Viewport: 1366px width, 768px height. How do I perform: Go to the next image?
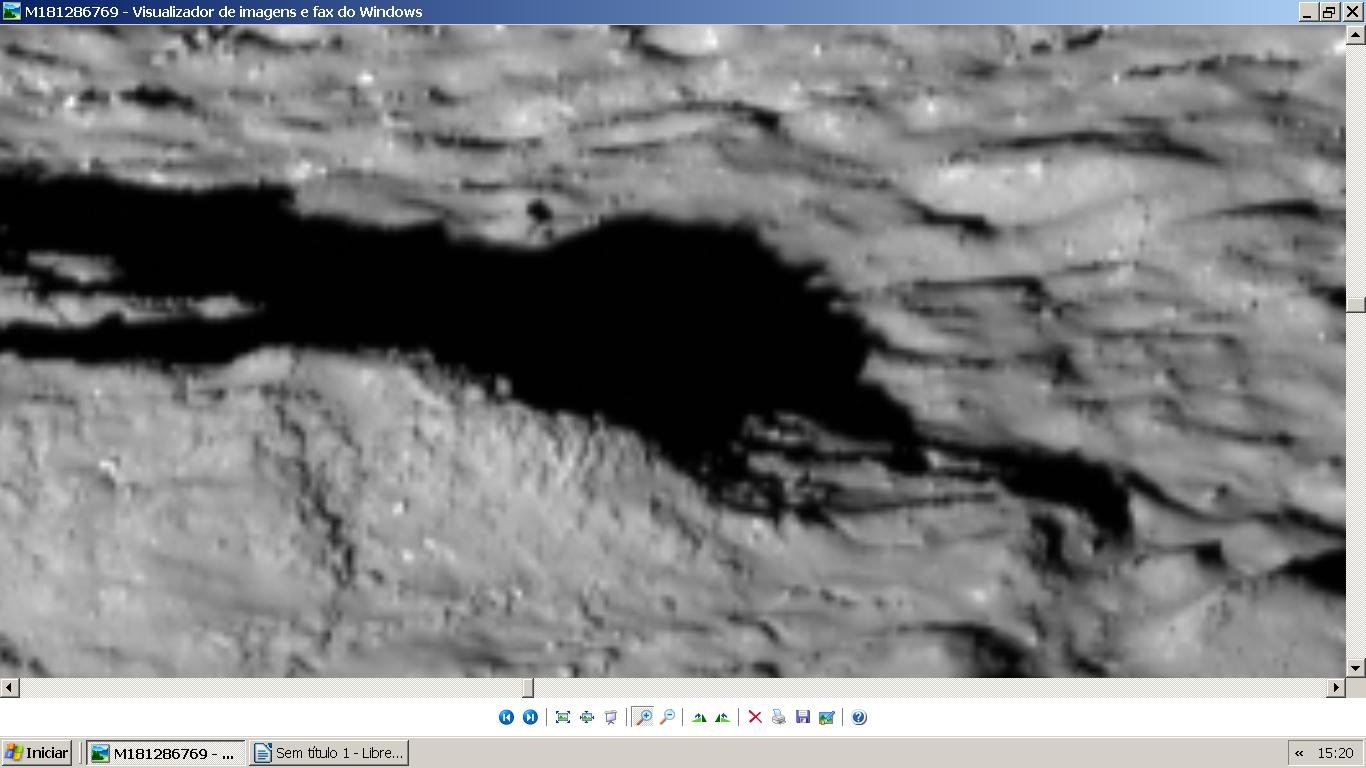click(530, 717)
